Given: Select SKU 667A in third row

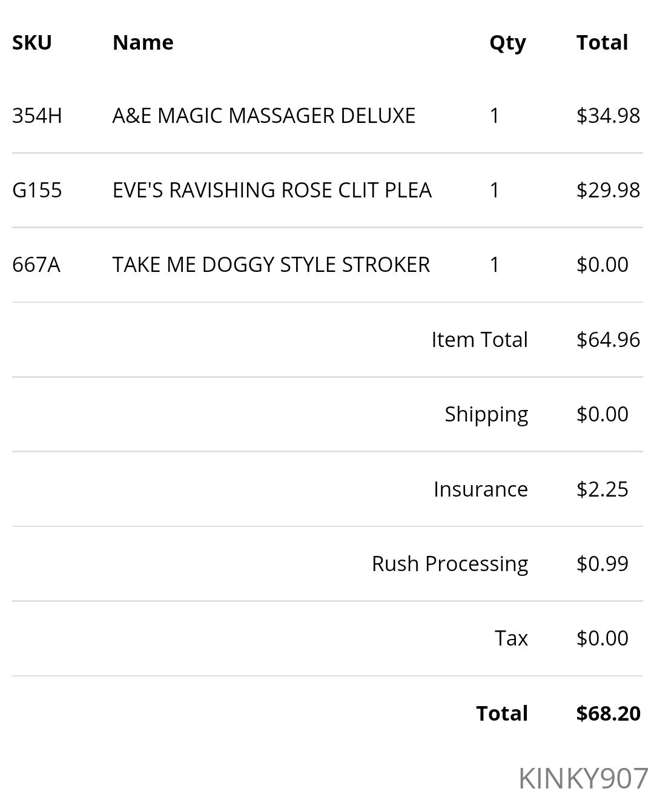Looking at the screenshot, I should tap(36, 265).
